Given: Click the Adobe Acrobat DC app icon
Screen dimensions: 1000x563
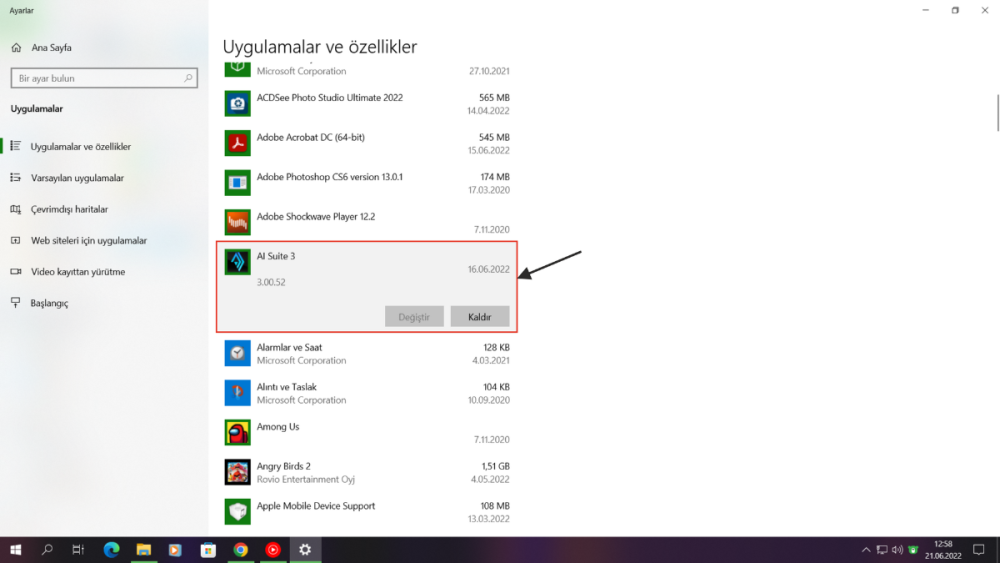Looking at the screenshot, I should coord(237,143).
